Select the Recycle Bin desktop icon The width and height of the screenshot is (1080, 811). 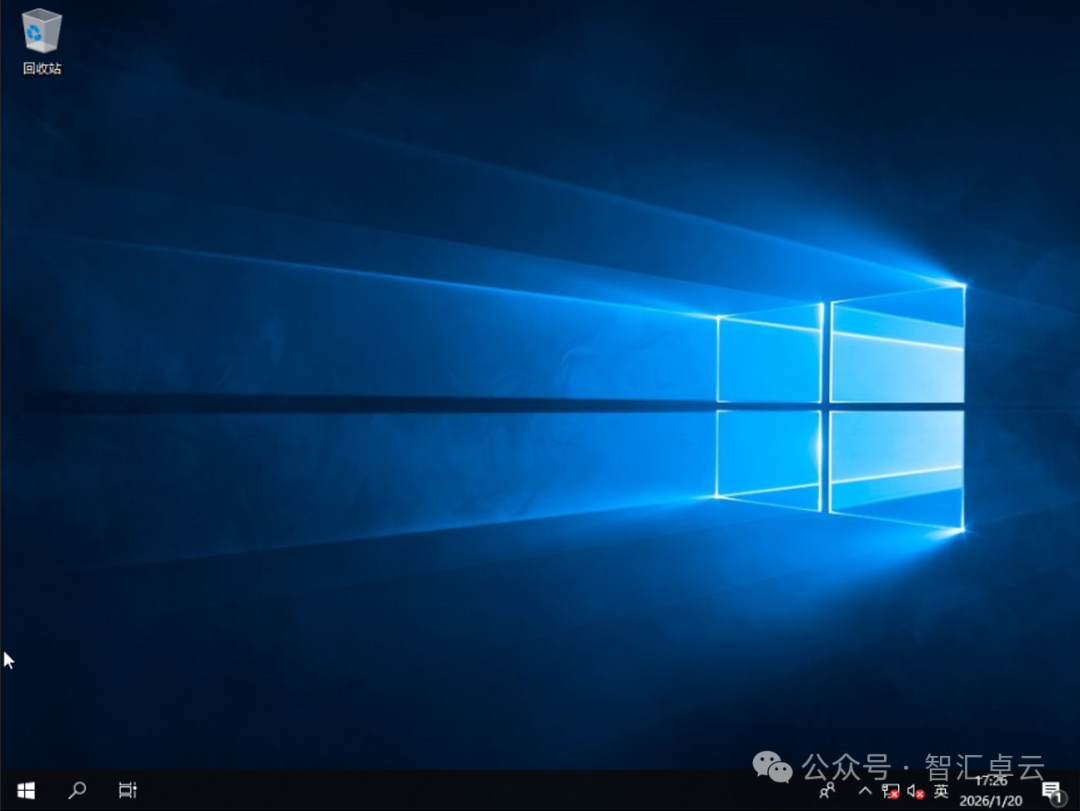pyautogui.click(x=41, y=32)
